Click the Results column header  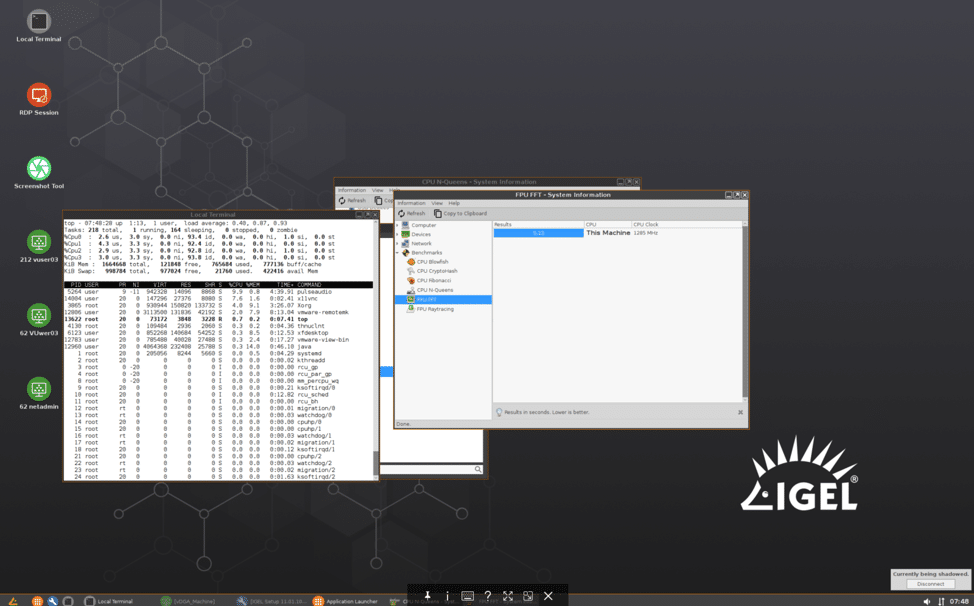pos(539,225)
